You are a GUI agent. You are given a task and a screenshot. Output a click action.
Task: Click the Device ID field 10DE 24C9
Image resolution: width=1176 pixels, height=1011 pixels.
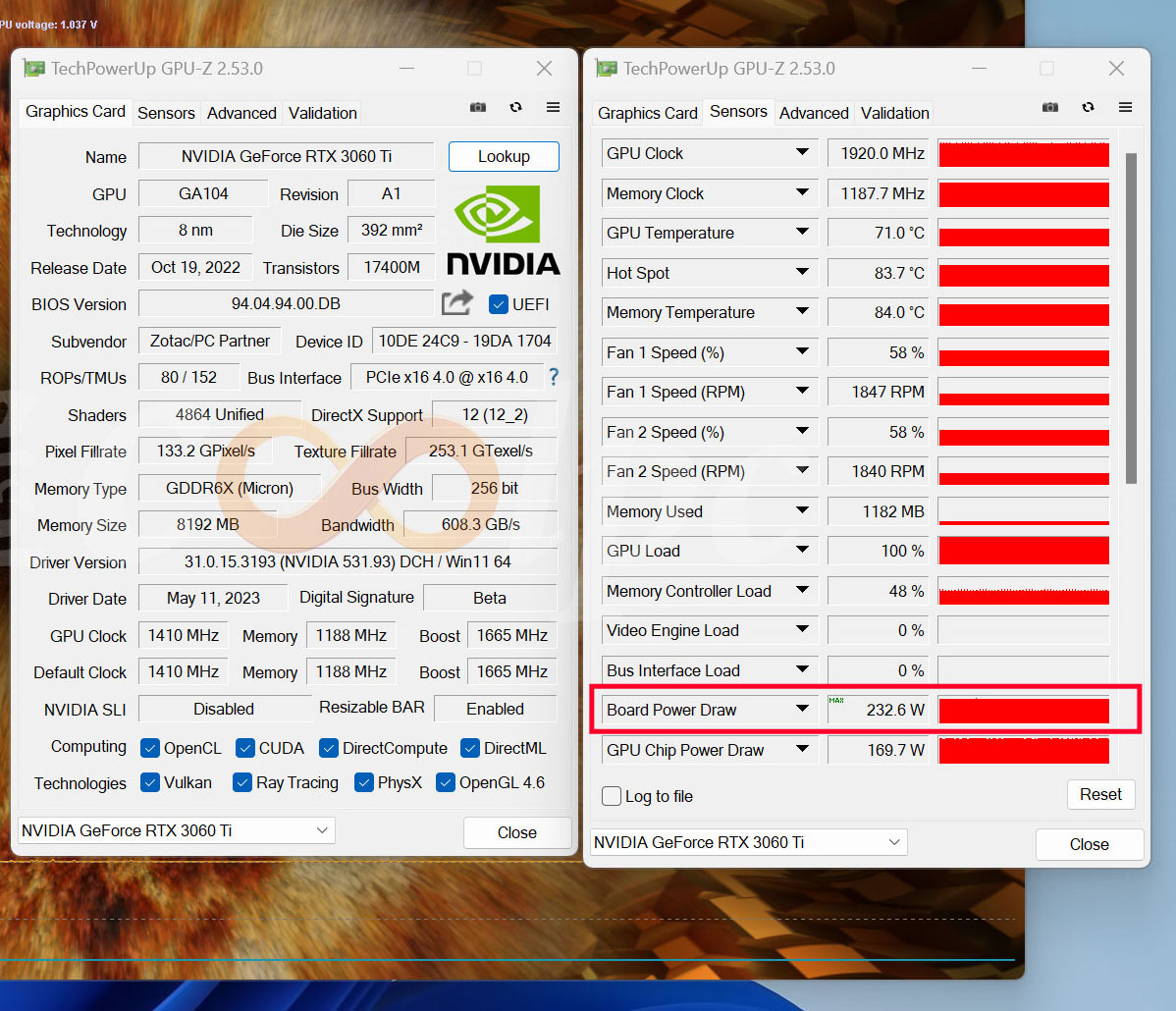464,341
